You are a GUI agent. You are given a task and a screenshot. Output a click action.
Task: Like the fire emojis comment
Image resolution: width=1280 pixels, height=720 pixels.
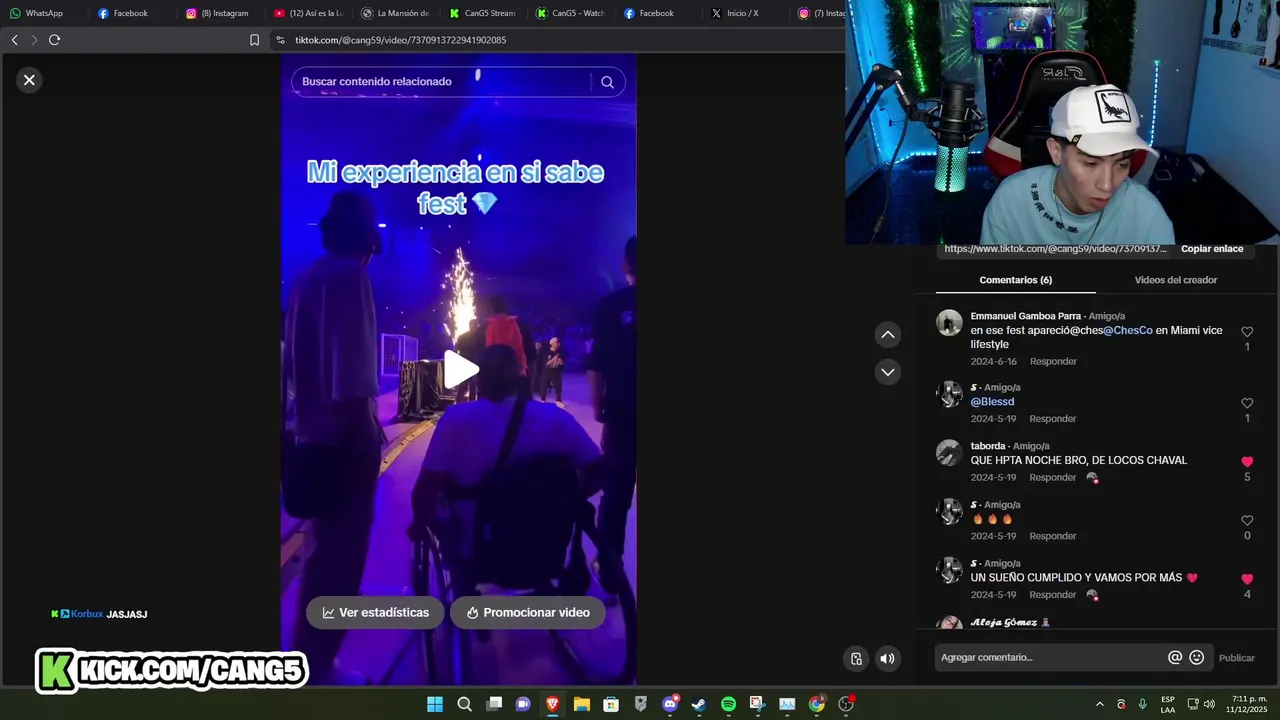1247,521
